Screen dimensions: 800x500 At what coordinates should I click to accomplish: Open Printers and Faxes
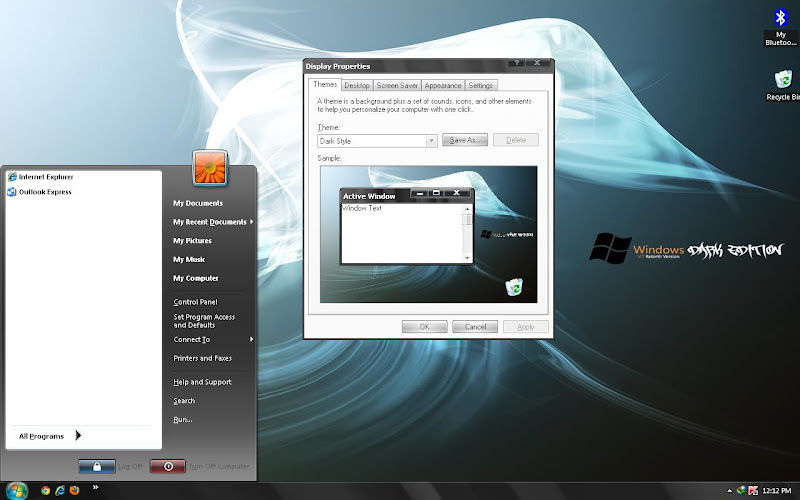coord(203,359)
